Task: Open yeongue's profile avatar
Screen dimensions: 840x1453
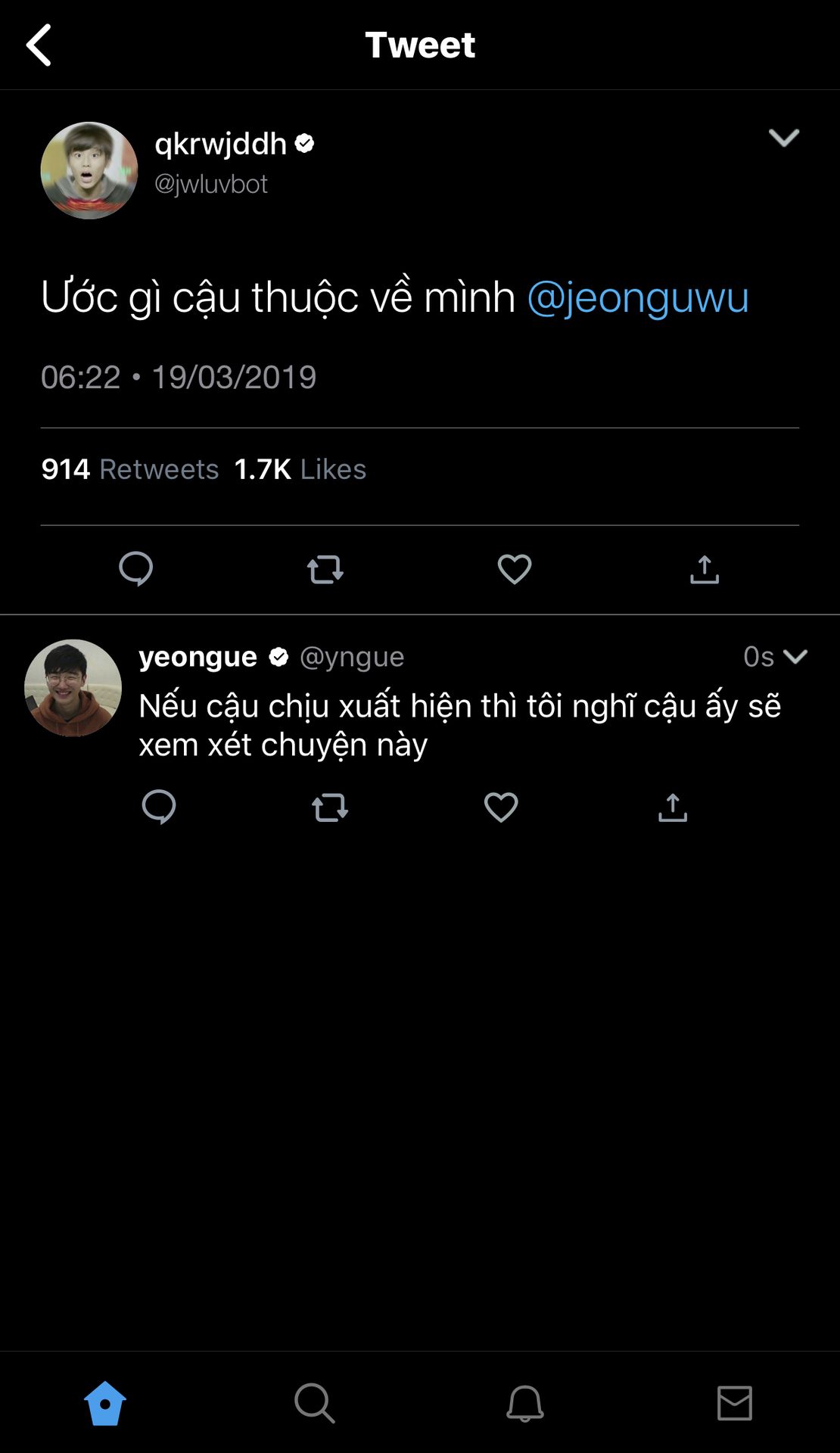Action: click(x=73, y=688)
